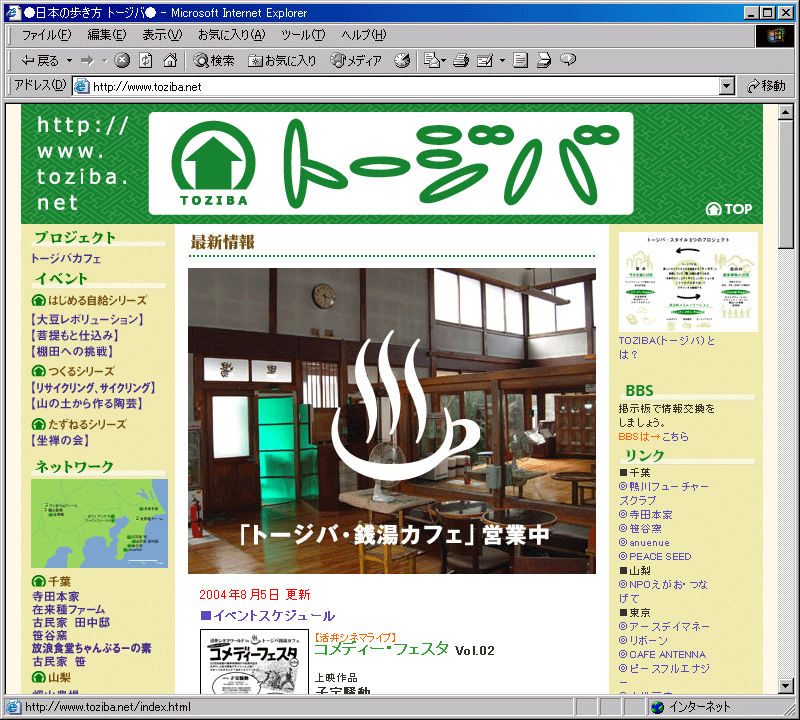
Task: Click the インターネット zone globe icon
Action: [x=658, y=707]
